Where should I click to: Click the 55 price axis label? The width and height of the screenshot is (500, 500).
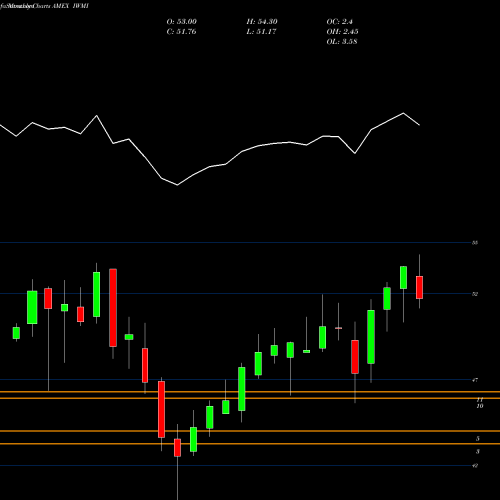pos(475,243)
